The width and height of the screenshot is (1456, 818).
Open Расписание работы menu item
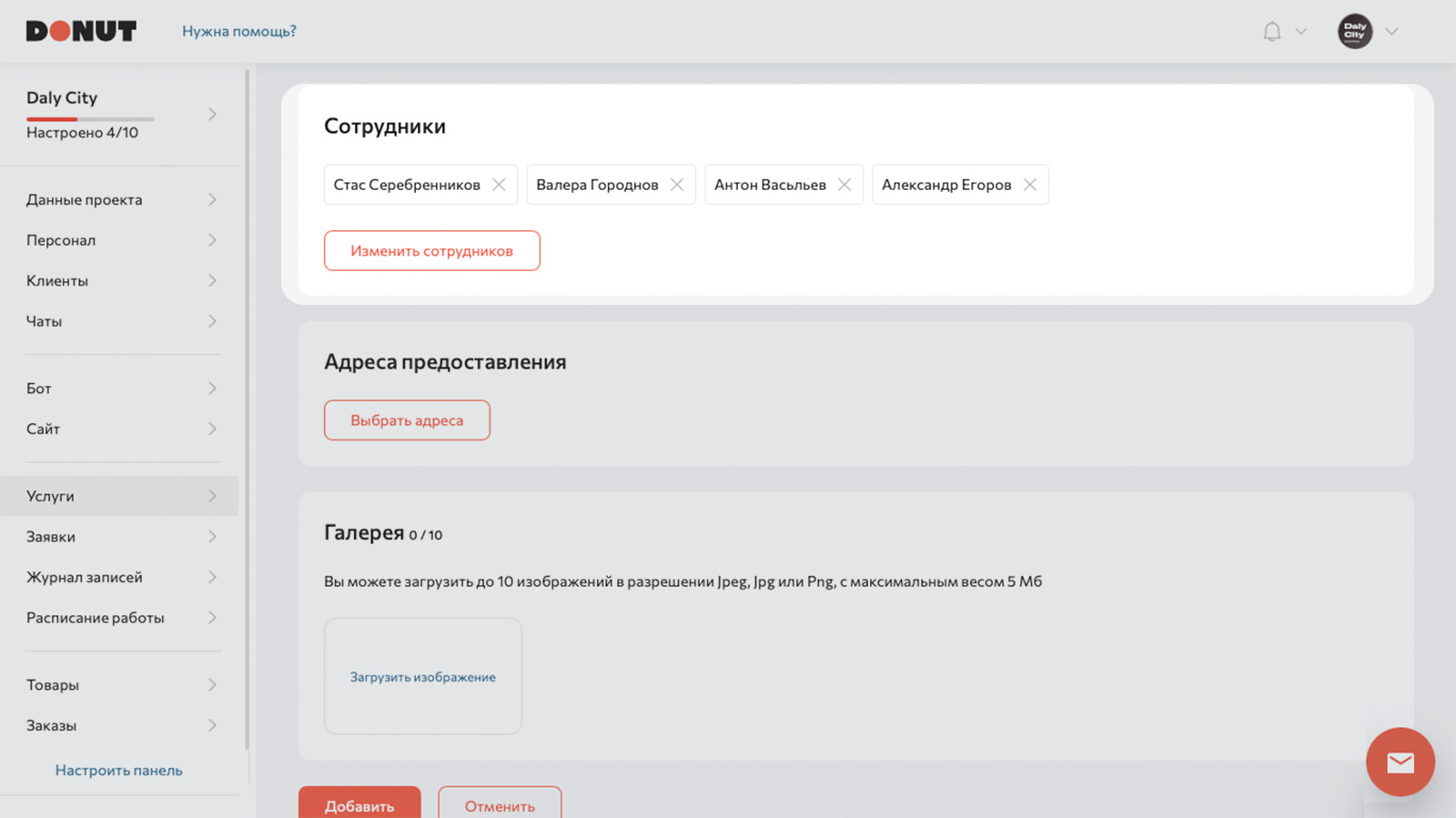[x=119, y=618]
